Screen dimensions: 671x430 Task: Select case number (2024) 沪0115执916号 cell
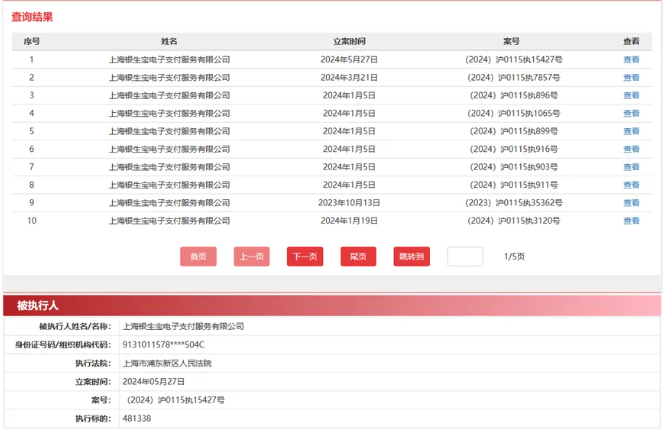click(x=514, y=149)
